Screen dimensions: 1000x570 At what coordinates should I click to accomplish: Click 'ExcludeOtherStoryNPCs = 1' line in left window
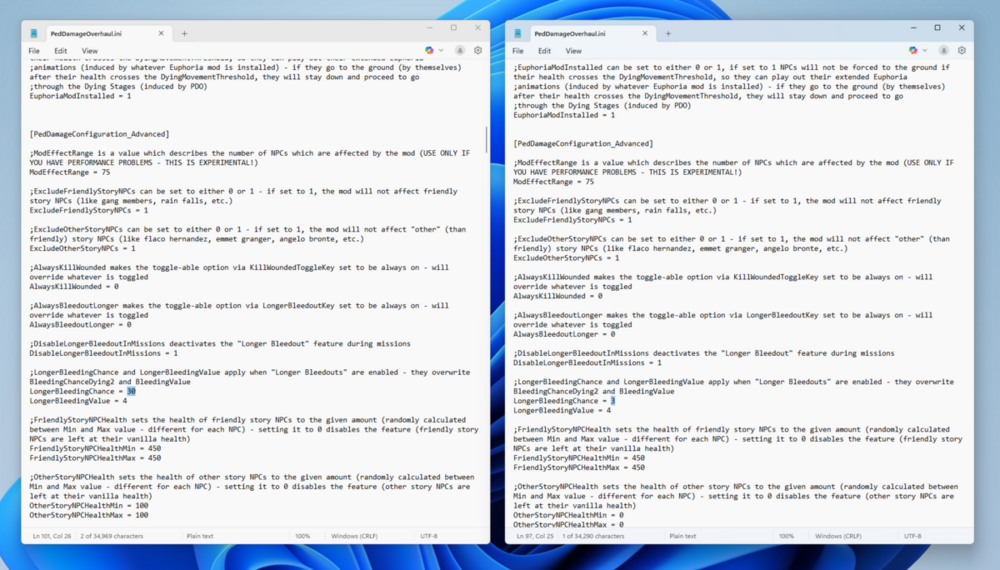pyautogui.click(x=82, y=248)
